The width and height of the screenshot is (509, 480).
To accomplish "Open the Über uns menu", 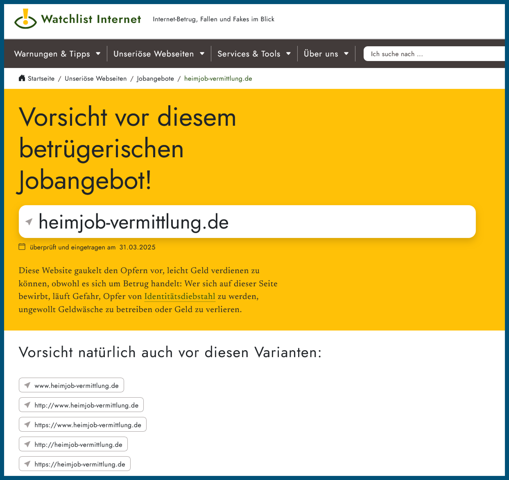I will pos(321,54).
